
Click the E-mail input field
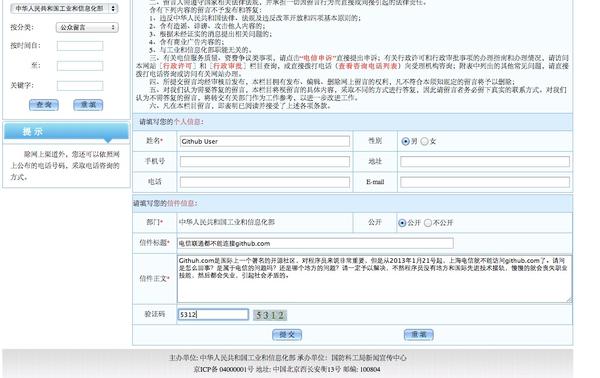tap(485, 182)
